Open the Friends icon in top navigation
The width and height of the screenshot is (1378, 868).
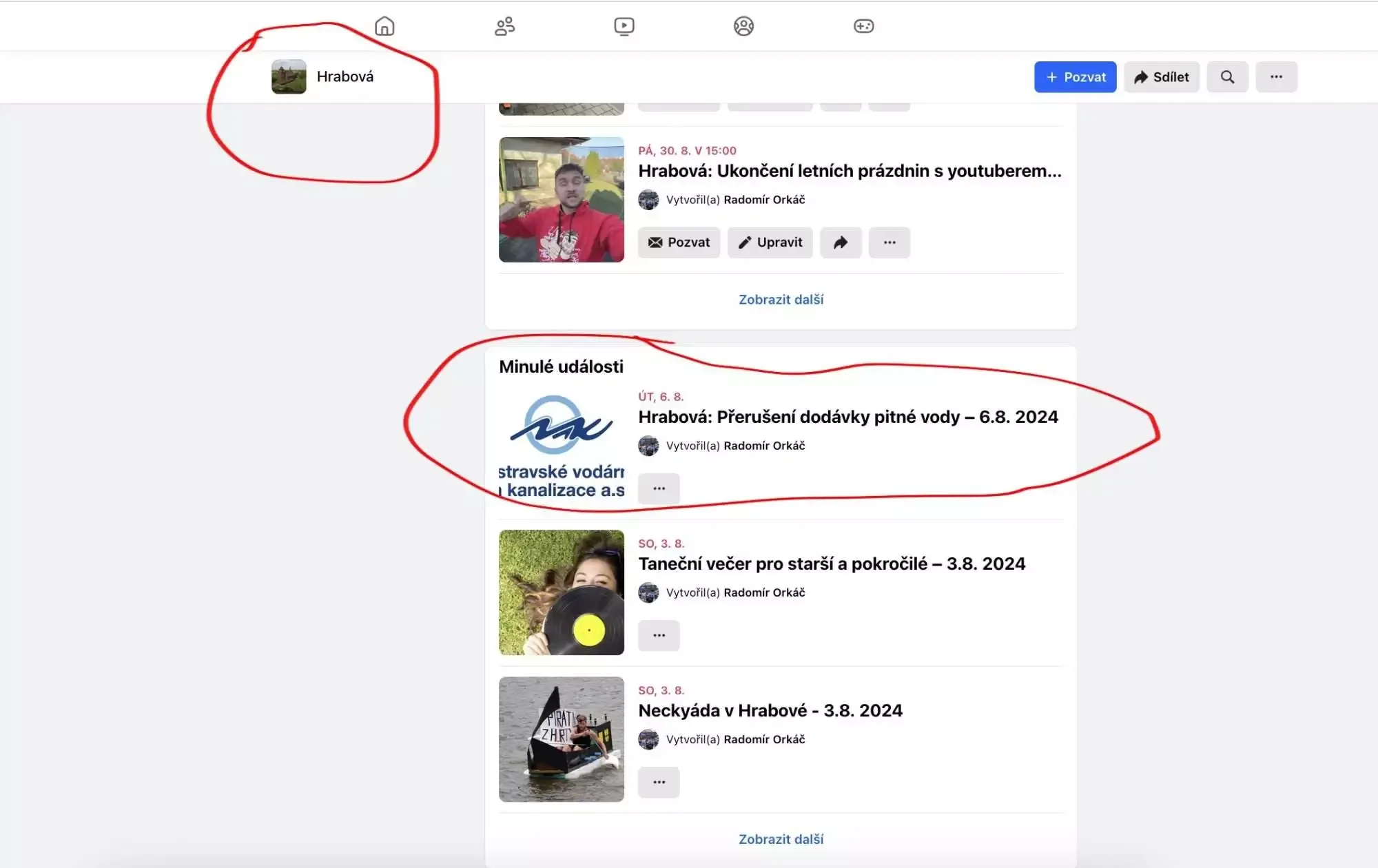click(504, 26)
